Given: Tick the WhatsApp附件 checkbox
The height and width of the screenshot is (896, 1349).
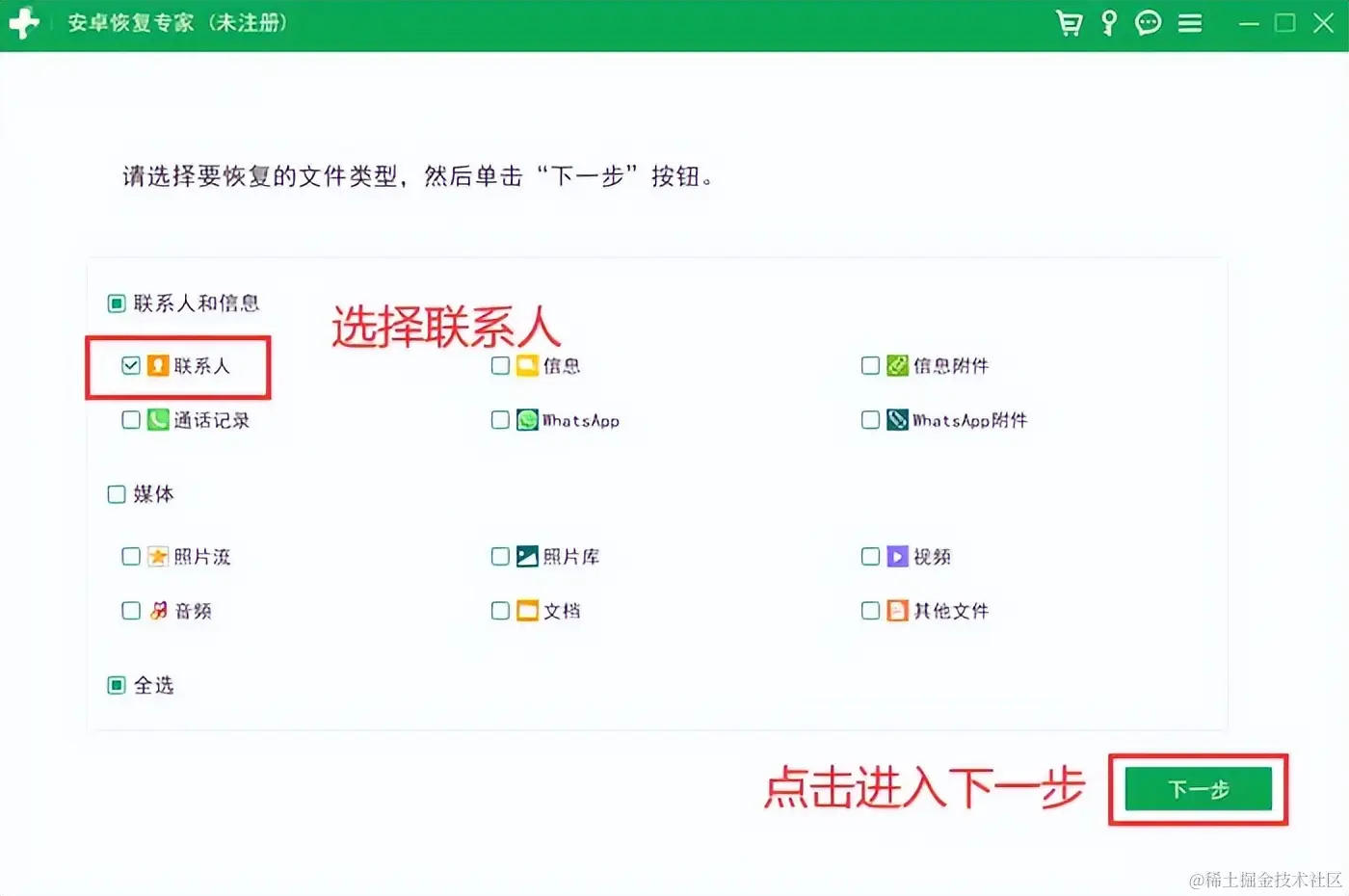Looking at the screenshot, I should point(870,420).
